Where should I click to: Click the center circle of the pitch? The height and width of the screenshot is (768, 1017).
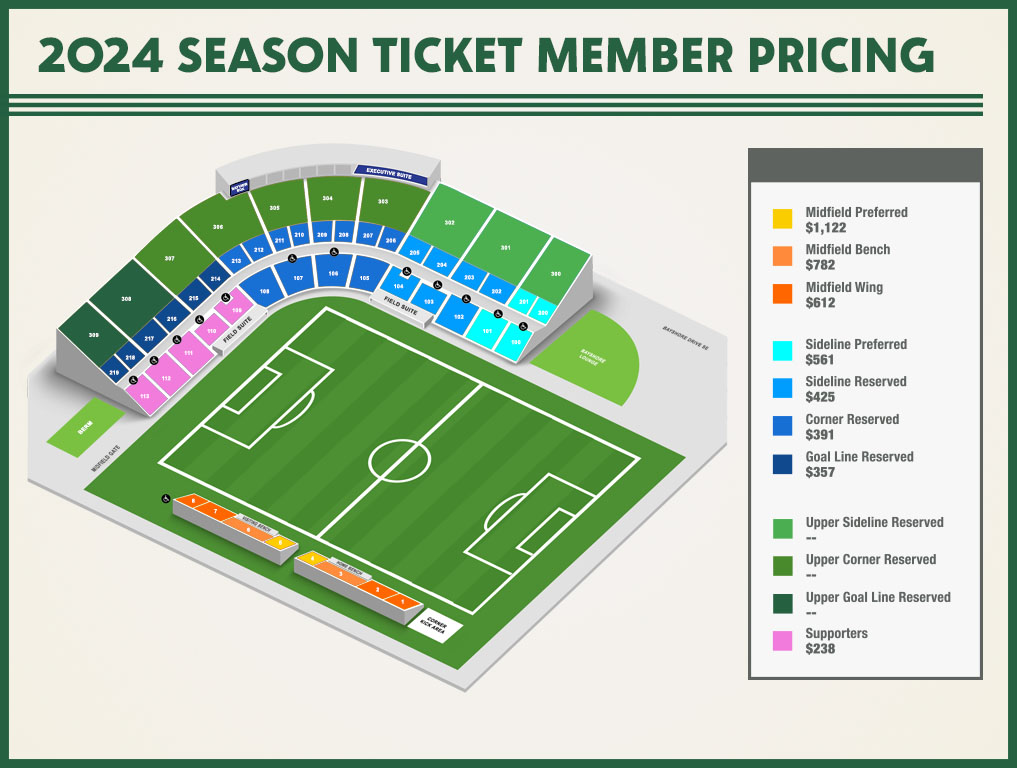(x=400, y=461)
